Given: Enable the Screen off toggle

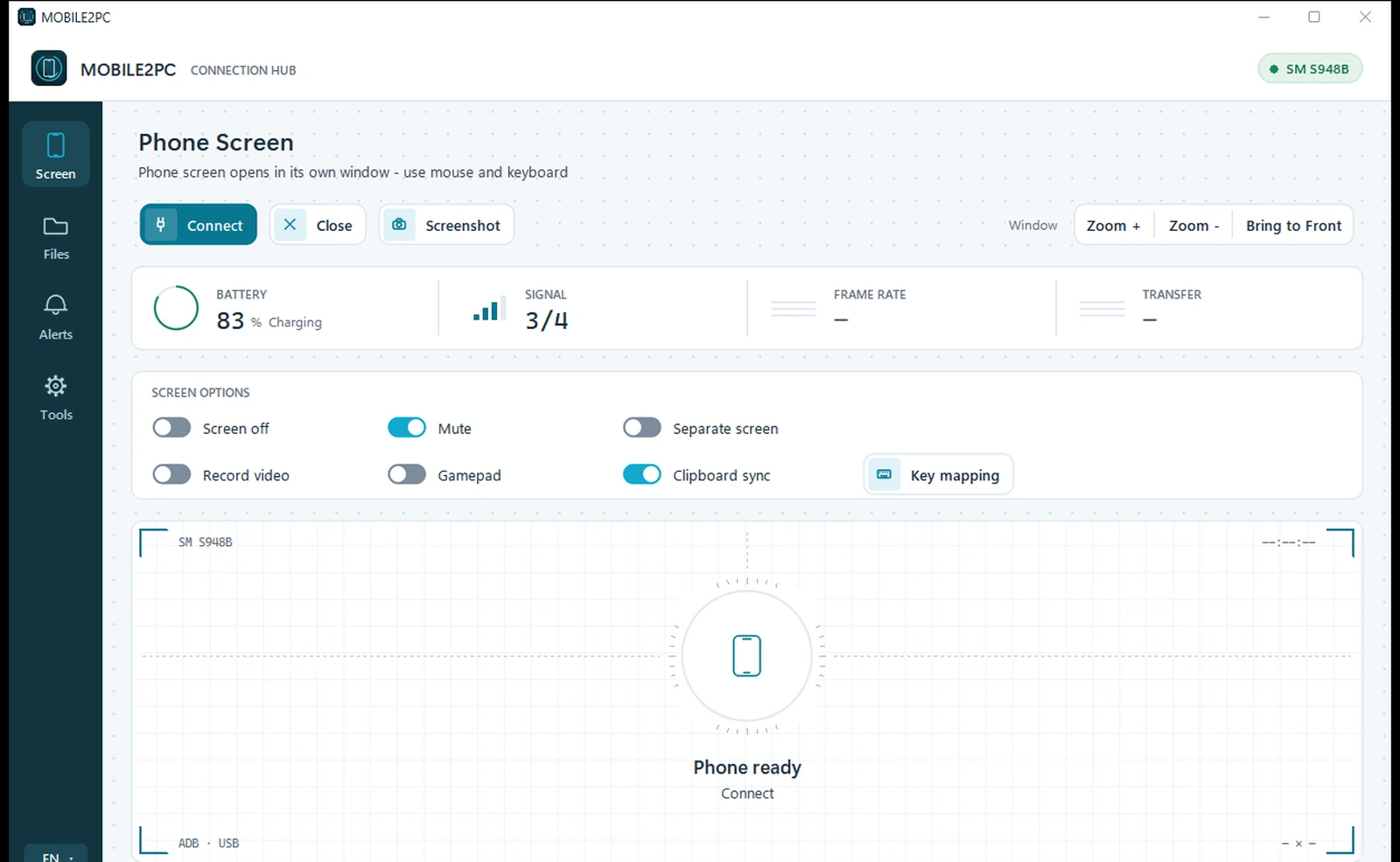Looking at the screenshot, I should pos(171,427).
